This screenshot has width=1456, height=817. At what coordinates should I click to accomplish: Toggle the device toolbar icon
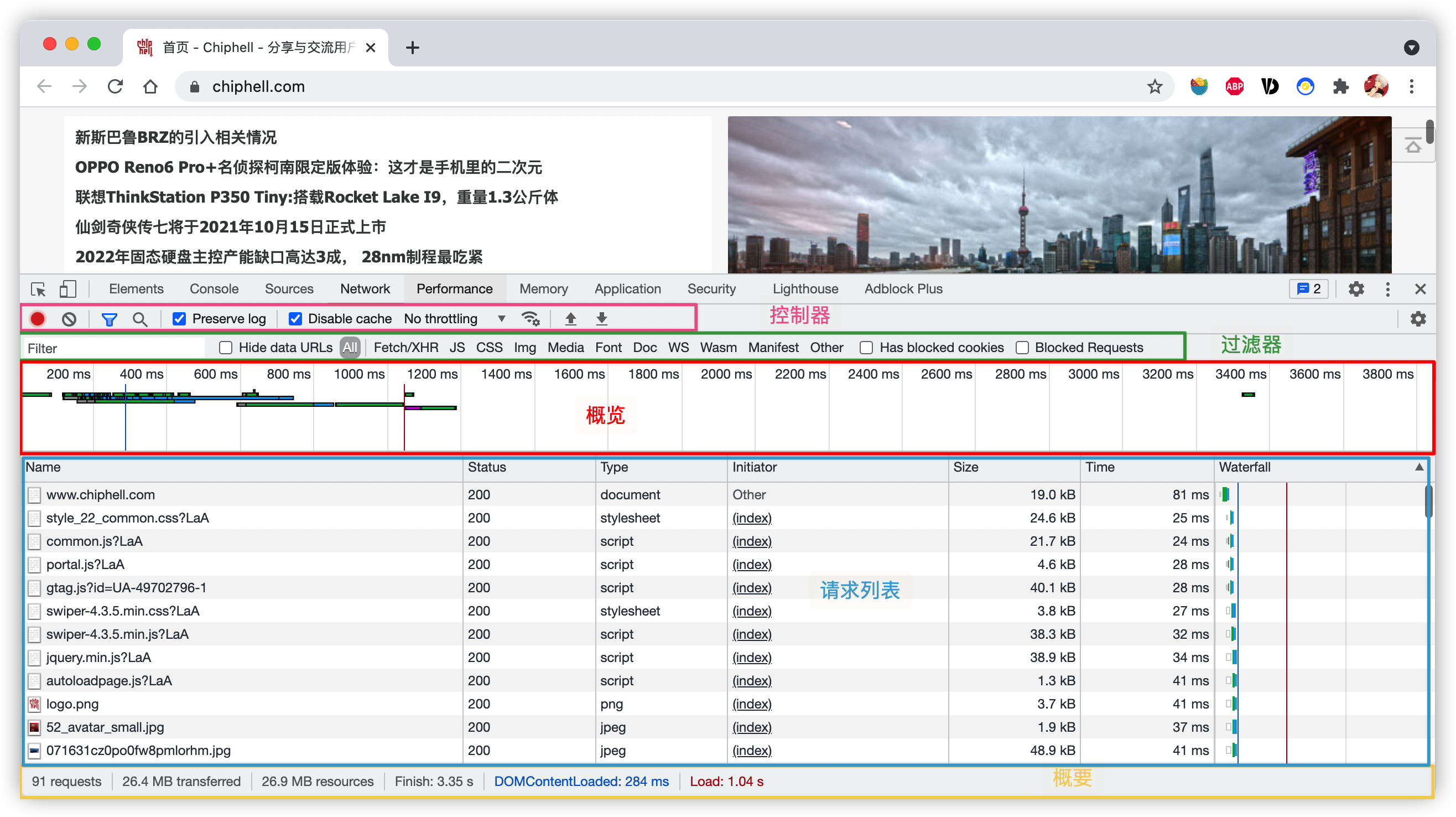point(68,289)
